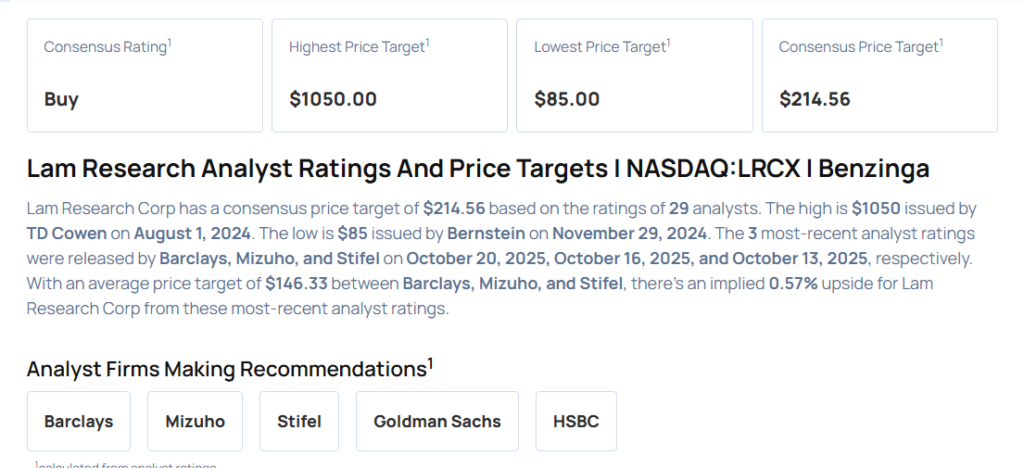
Task: Select the HSBC analyst firm button
Action: click(576, 421)
